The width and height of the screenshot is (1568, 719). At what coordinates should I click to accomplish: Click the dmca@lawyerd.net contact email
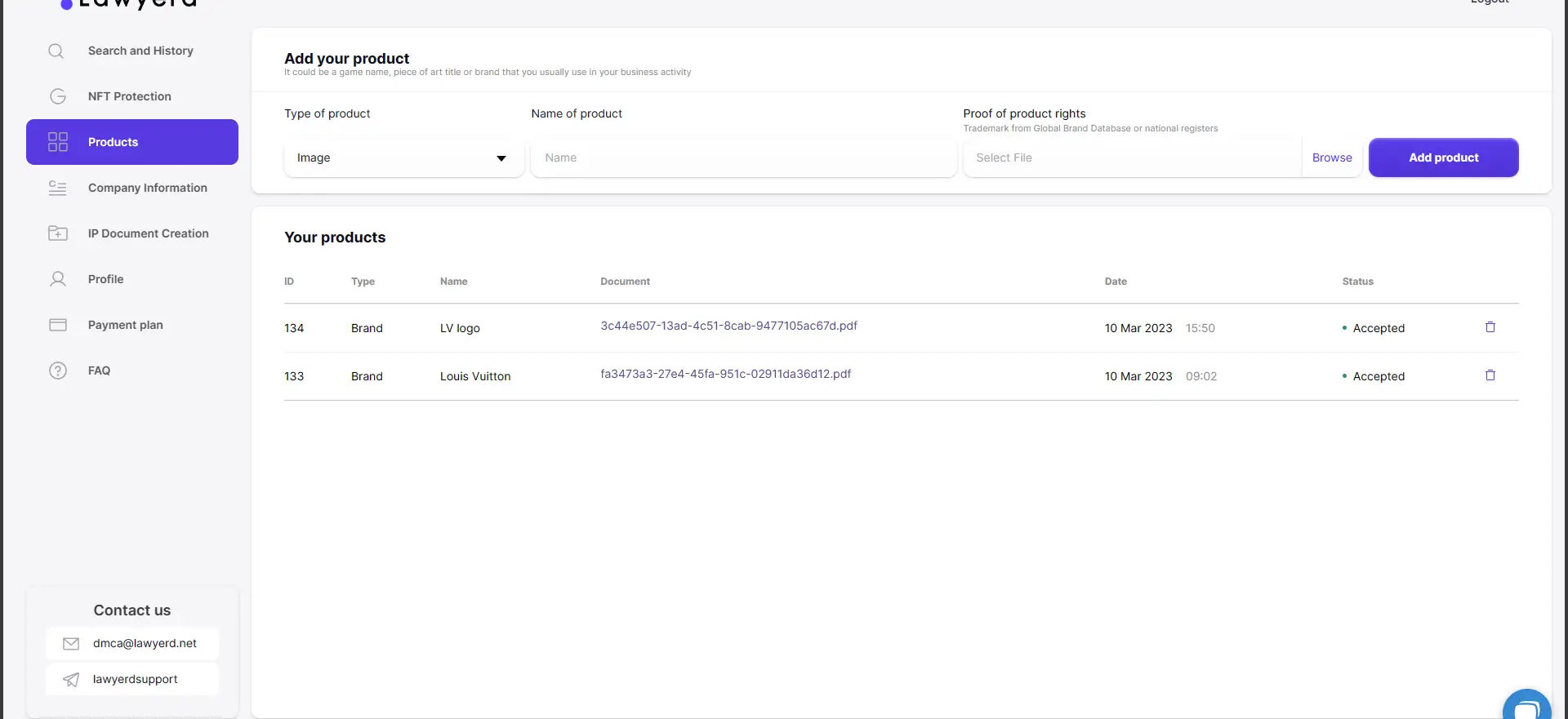(x=145, y=643)
